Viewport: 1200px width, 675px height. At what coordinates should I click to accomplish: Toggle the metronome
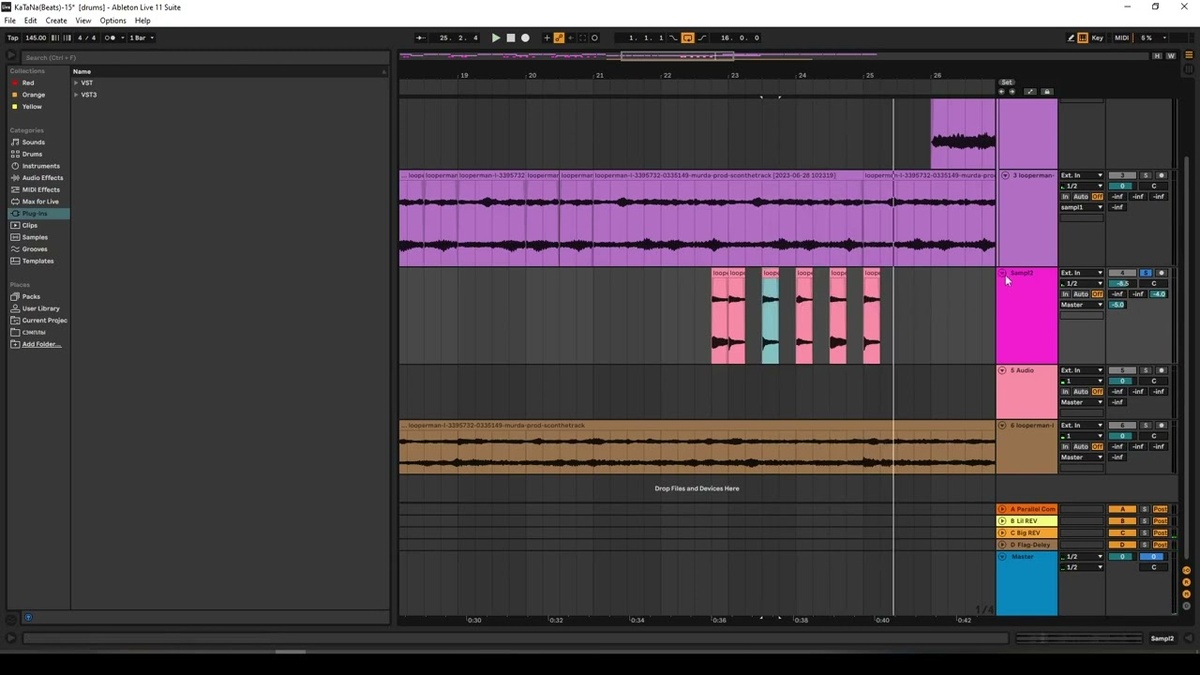click(x=110, y=38)
